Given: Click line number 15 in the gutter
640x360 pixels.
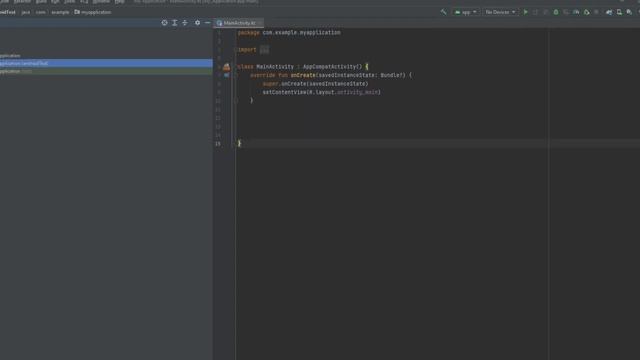Looking at the screenshot, I should [x=218, y=144].
